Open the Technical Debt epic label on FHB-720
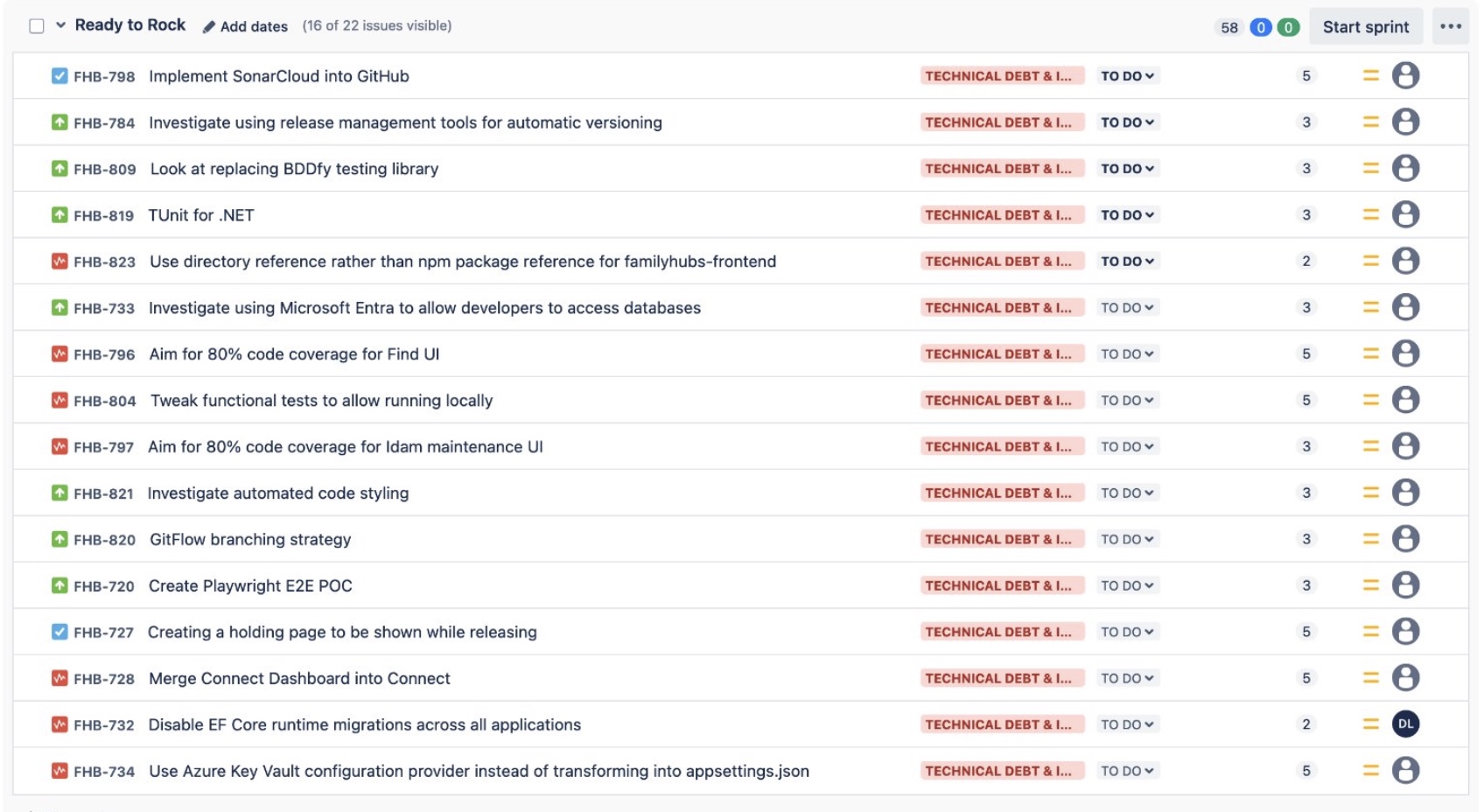Image resolution: width=1484 pixels, height=812 pixels. (1002, 586)
